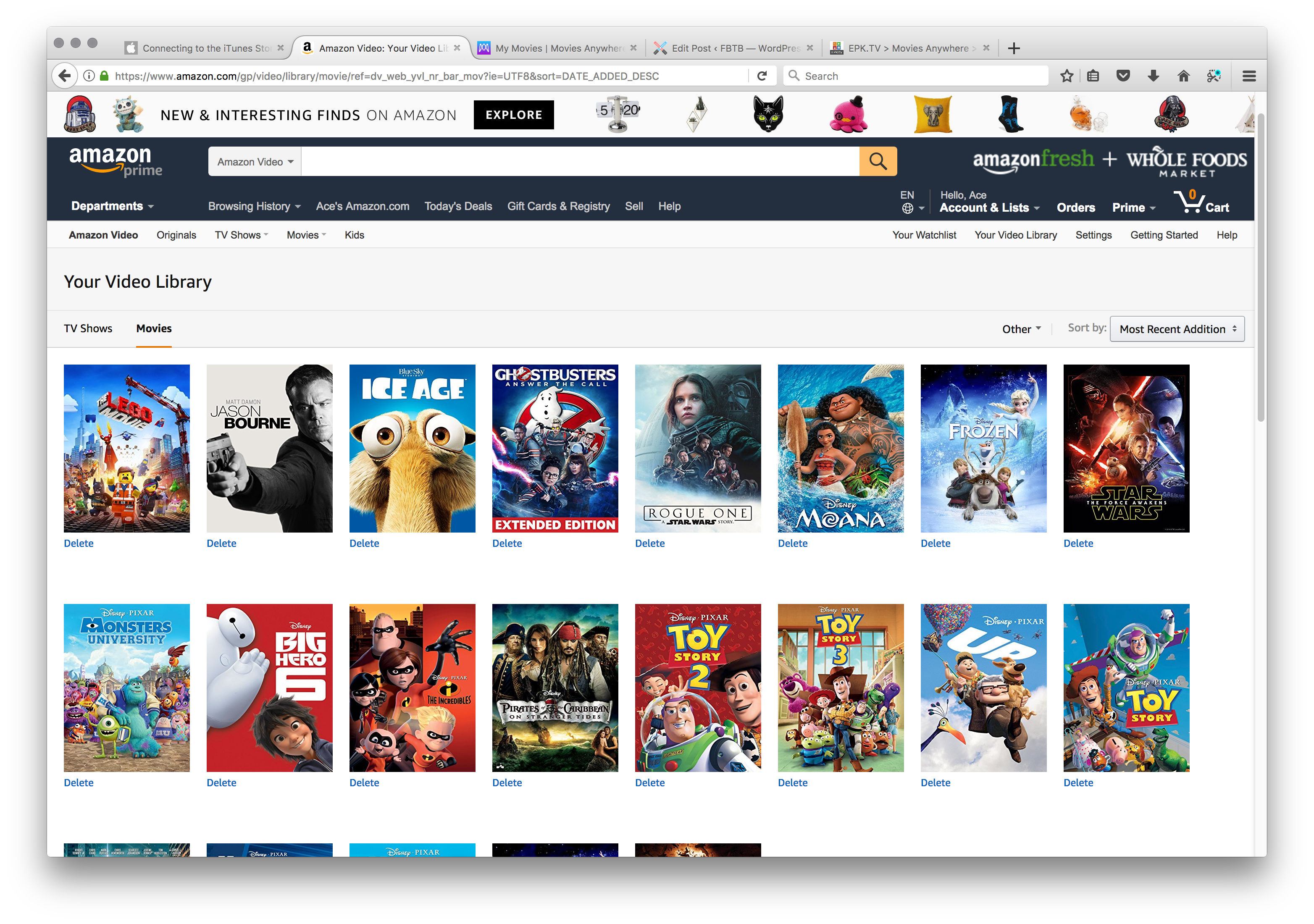Reload the page with the refresh icon

tap(762, 76)
